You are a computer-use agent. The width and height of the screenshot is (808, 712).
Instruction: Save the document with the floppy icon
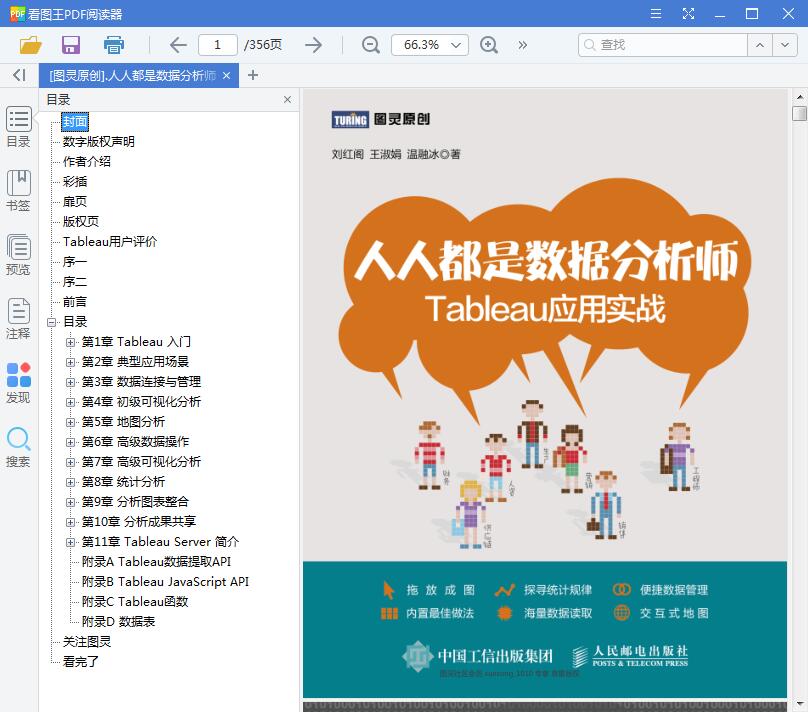click(71, 45)
